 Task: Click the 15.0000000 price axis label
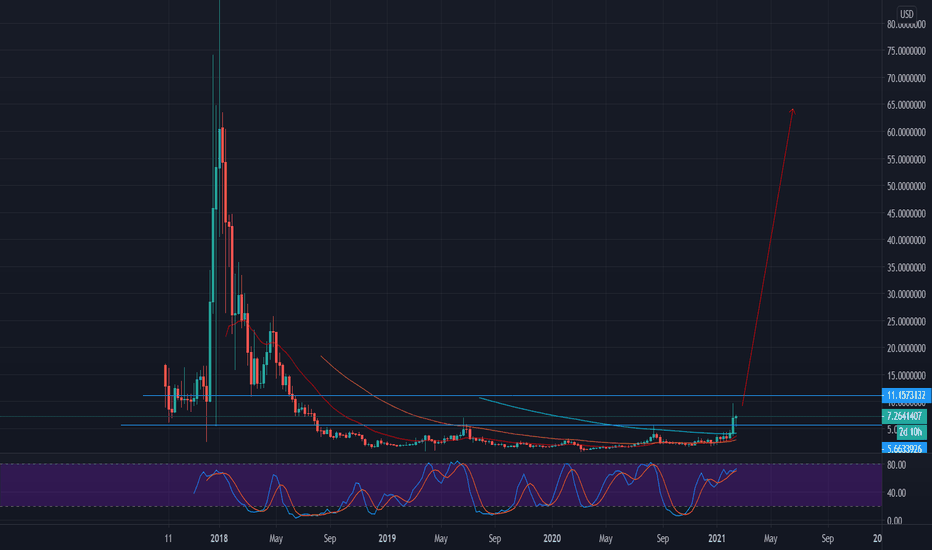point(906,376)
